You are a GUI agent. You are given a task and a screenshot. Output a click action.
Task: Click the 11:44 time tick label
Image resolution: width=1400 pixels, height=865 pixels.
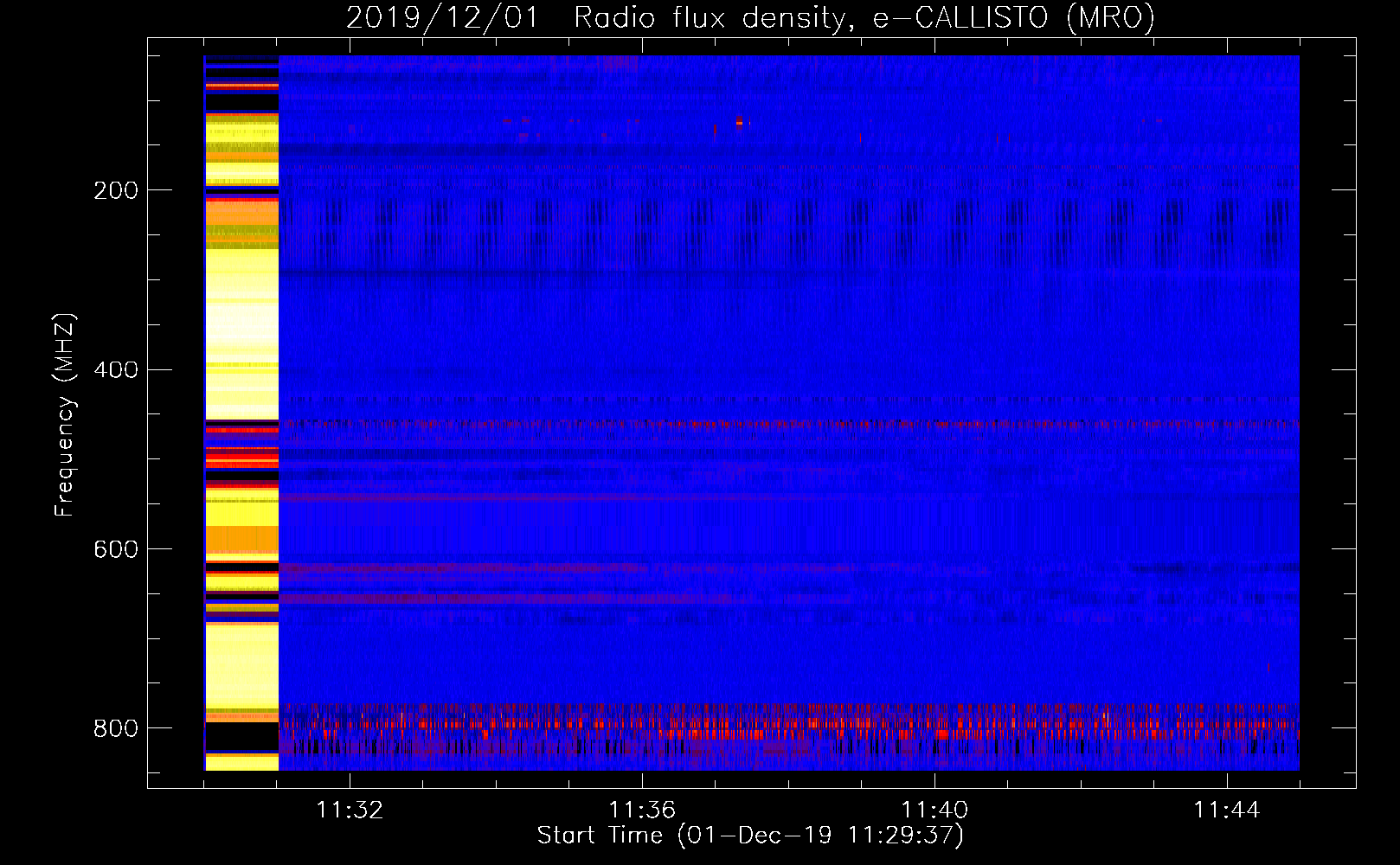[x=1227, y=811]
